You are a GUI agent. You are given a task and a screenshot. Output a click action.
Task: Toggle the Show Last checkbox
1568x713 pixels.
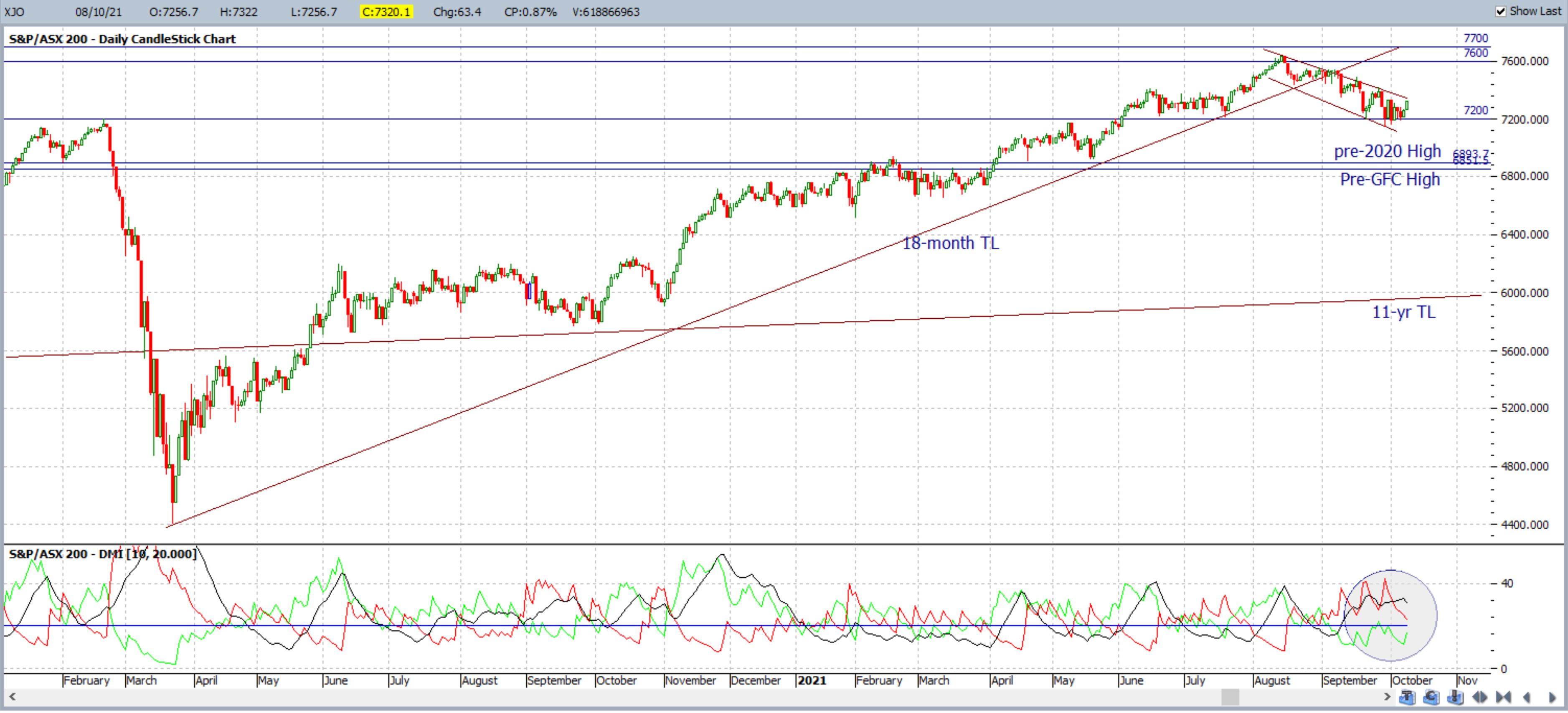[1500, 12]
